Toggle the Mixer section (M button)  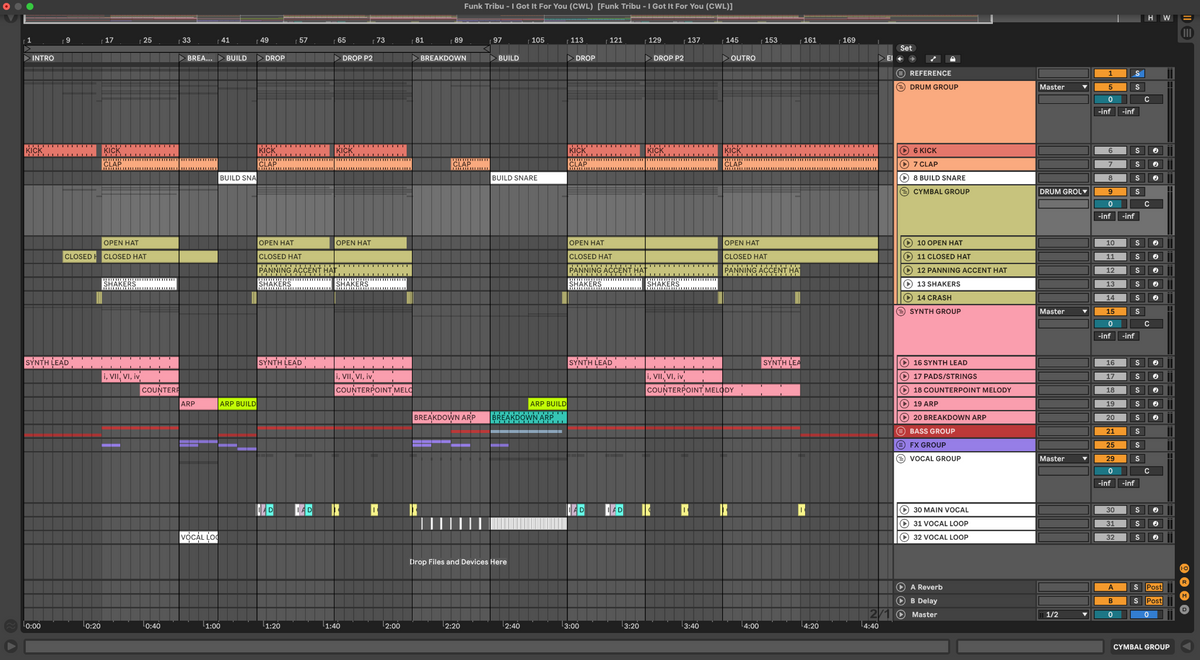point(1184,595)
